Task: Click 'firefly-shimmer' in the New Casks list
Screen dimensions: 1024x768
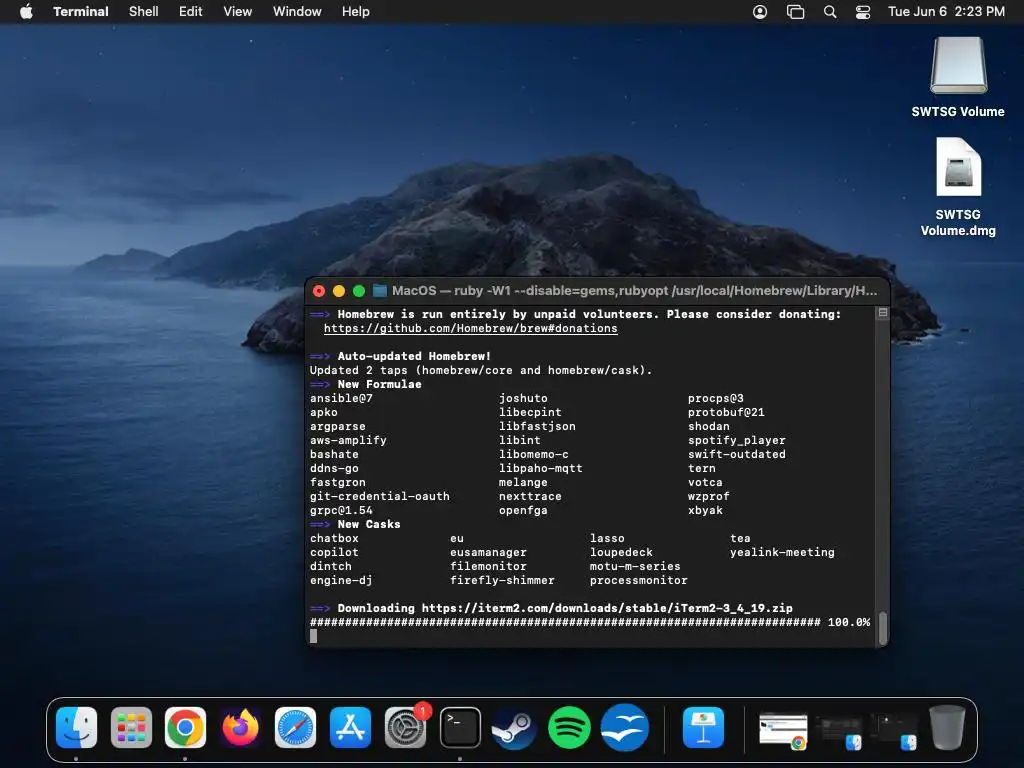Action: [502, 581]
